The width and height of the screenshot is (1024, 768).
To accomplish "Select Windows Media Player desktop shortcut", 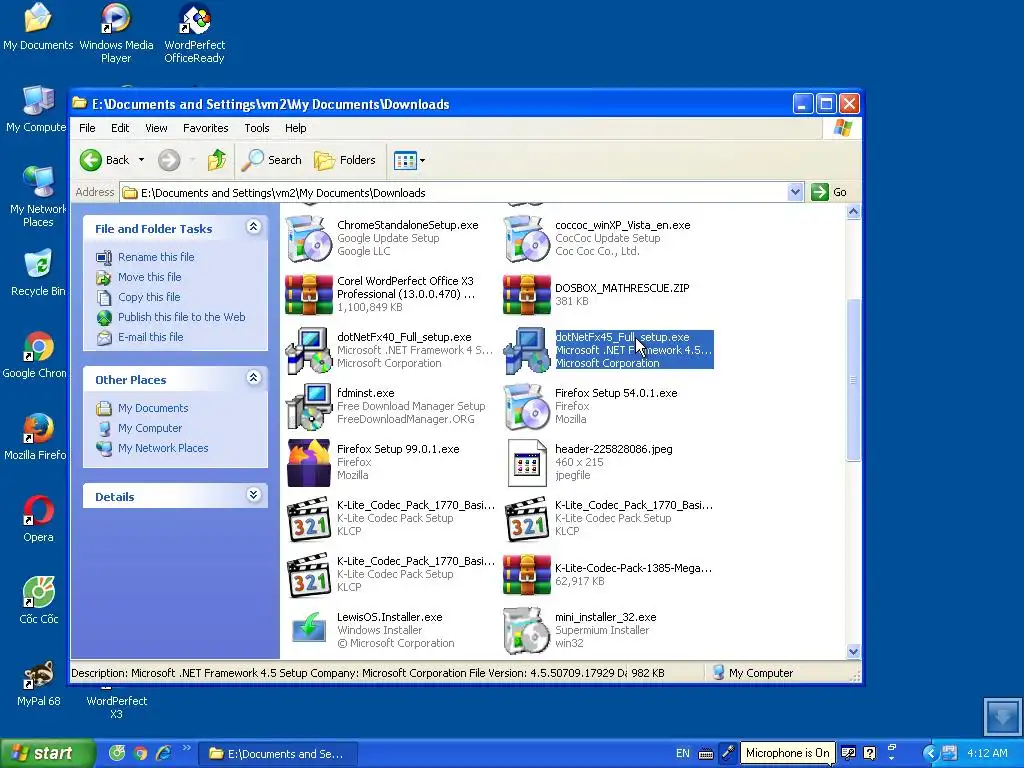I will tap(116, 33).
